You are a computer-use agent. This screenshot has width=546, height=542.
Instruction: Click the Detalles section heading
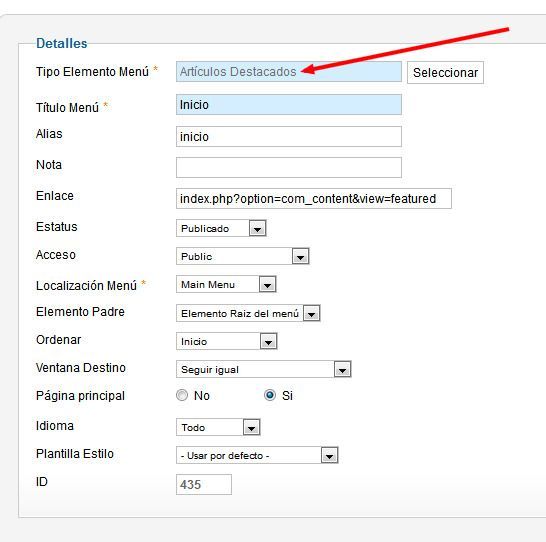62,43
